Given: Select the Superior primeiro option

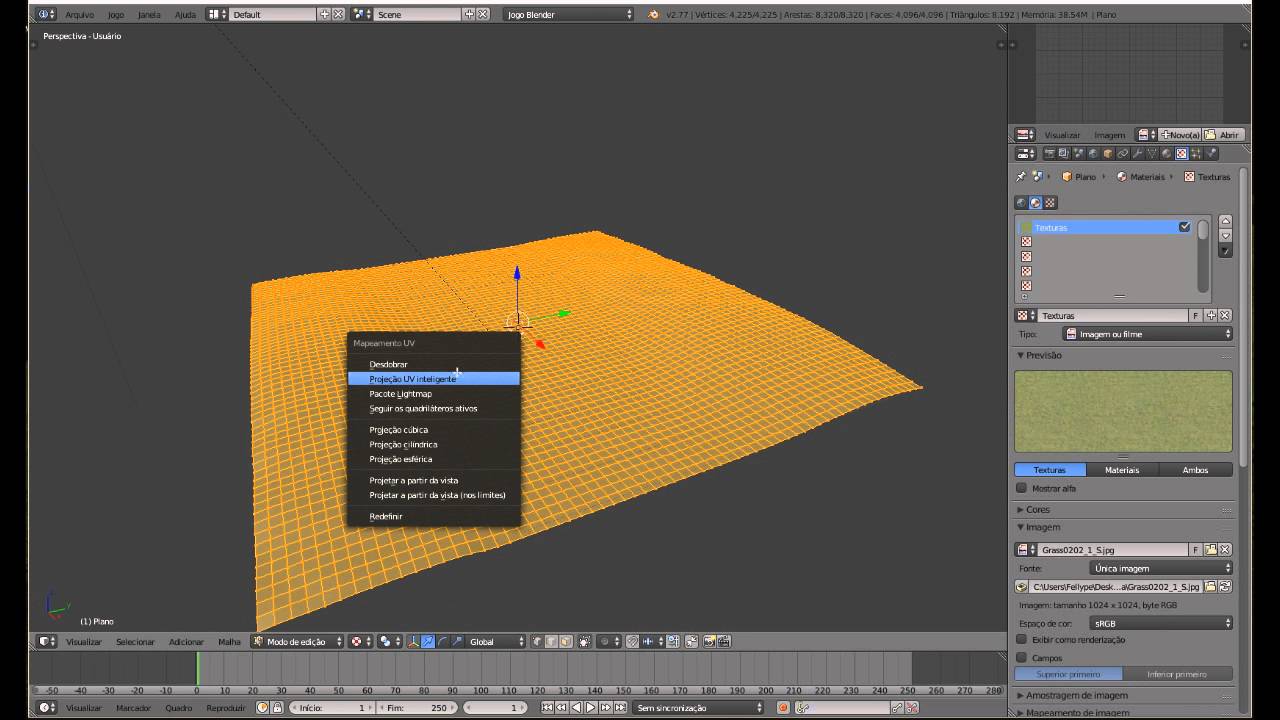Looking at the screenshot, I should pyautogui.click(x=1069, y=674).
